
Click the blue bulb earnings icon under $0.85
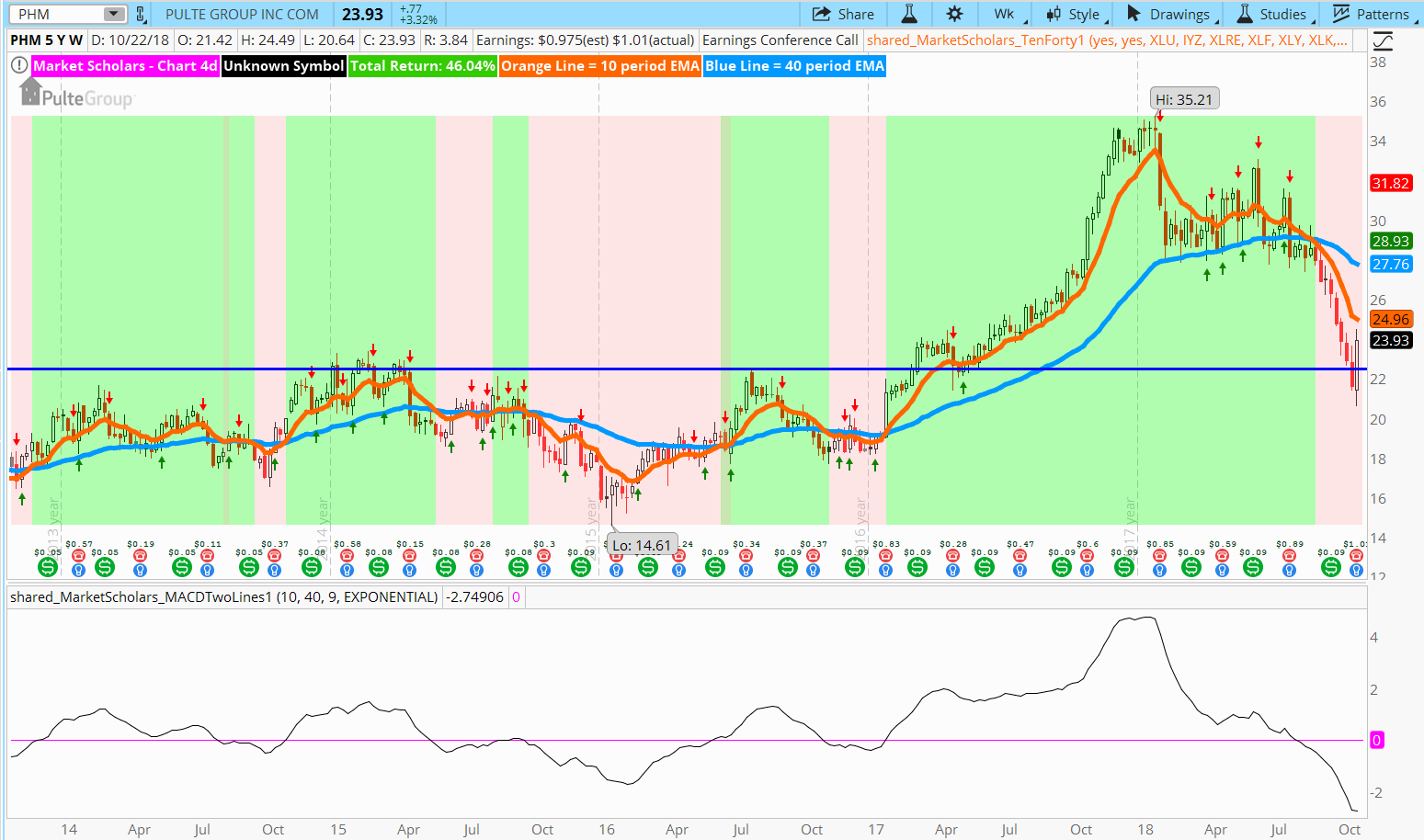pos(1160,570)
